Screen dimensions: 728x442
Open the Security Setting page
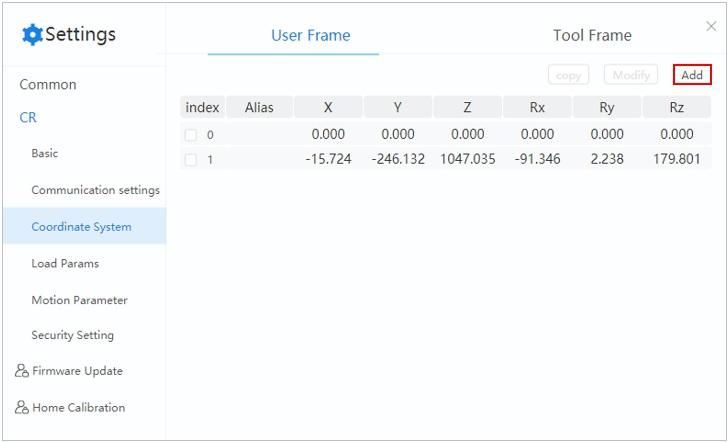[x=72, y=335]
